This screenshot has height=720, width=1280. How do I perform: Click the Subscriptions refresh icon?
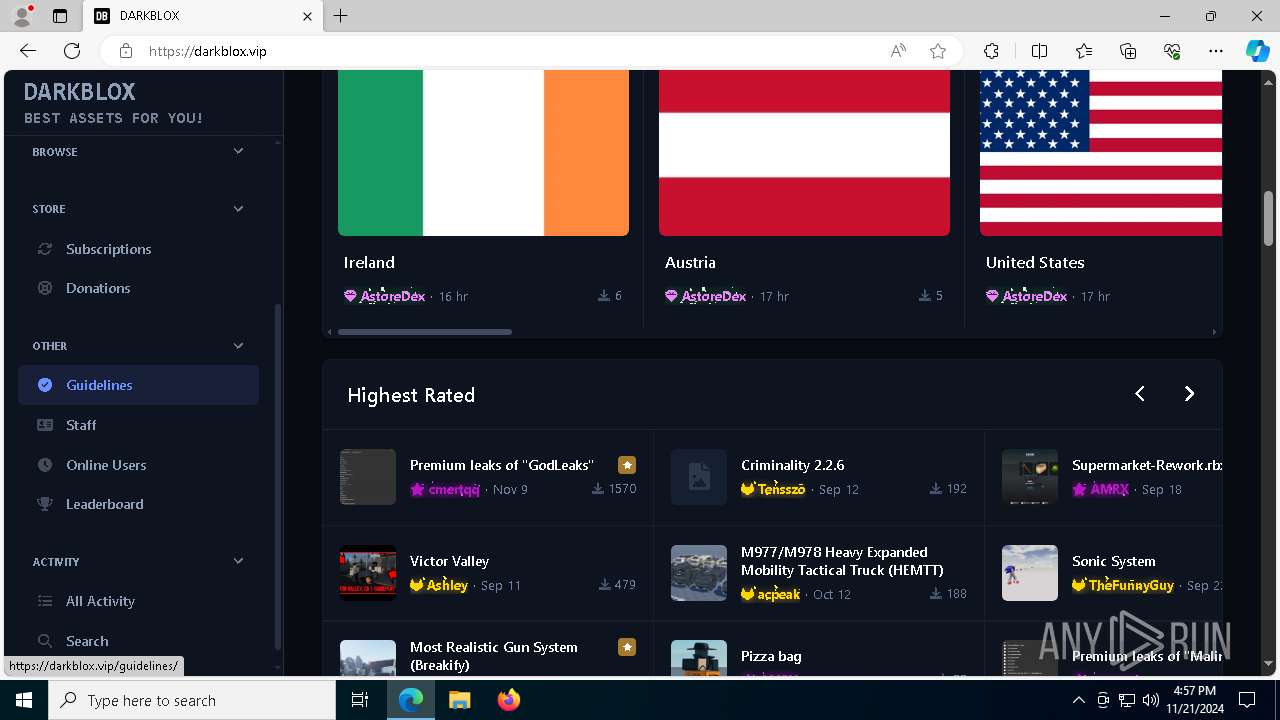(45, 249)
